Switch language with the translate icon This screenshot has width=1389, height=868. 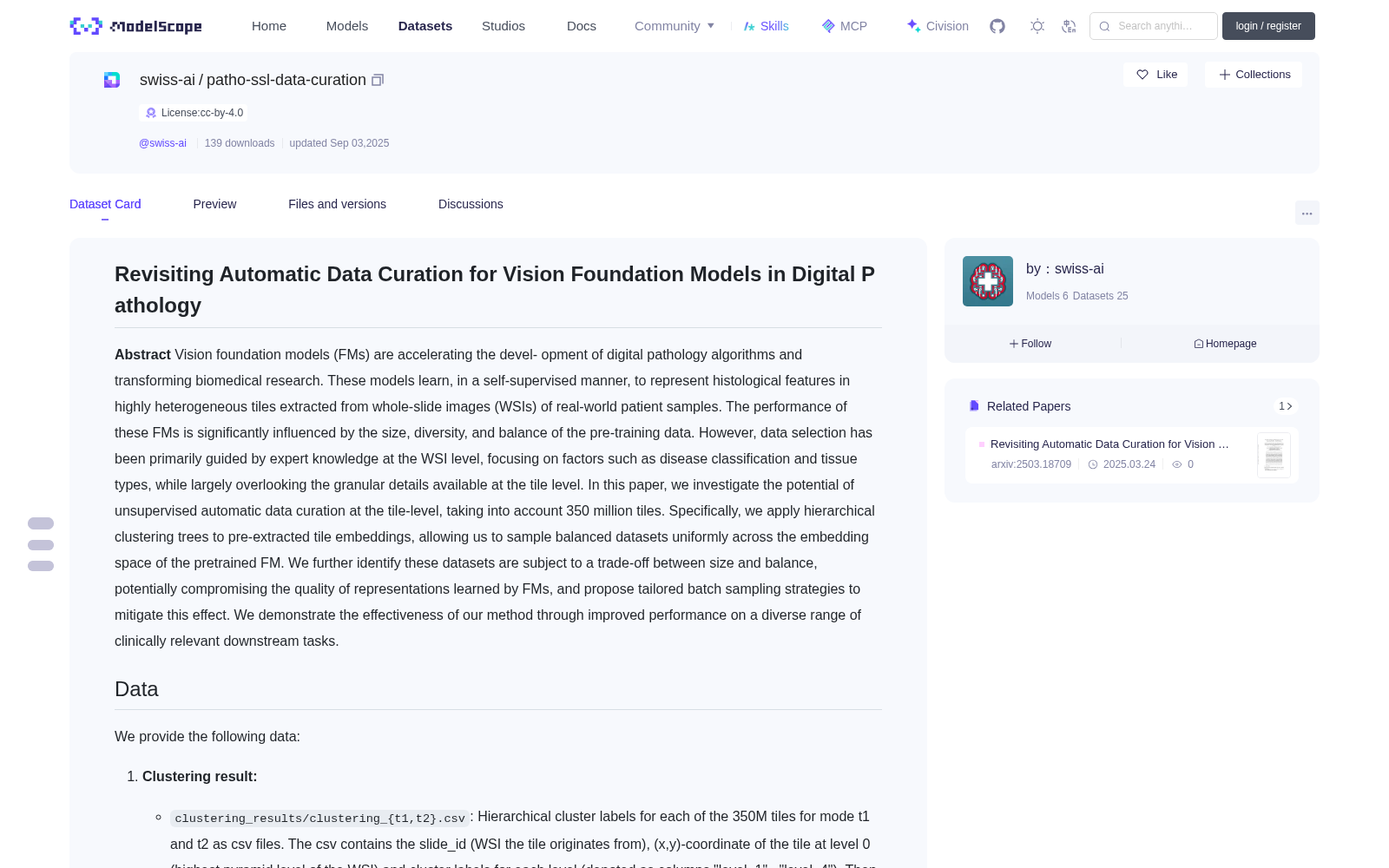1070,26
